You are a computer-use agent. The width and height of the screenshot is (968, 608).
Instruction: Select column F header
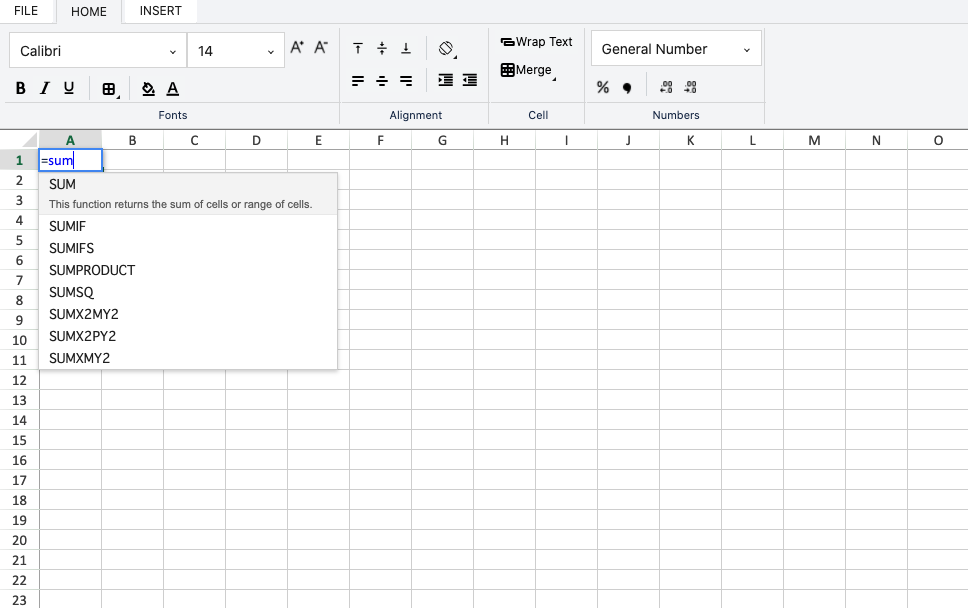pos(380,140)
